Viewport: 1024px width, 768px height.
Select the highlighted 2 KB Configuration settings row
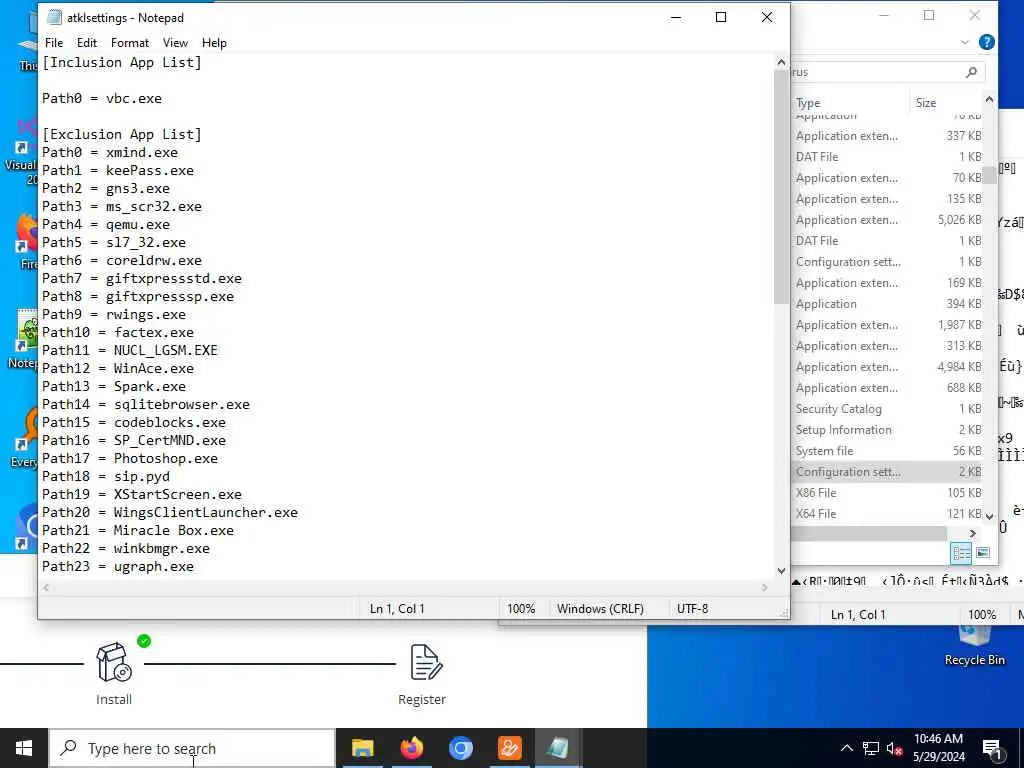point(887,472)
